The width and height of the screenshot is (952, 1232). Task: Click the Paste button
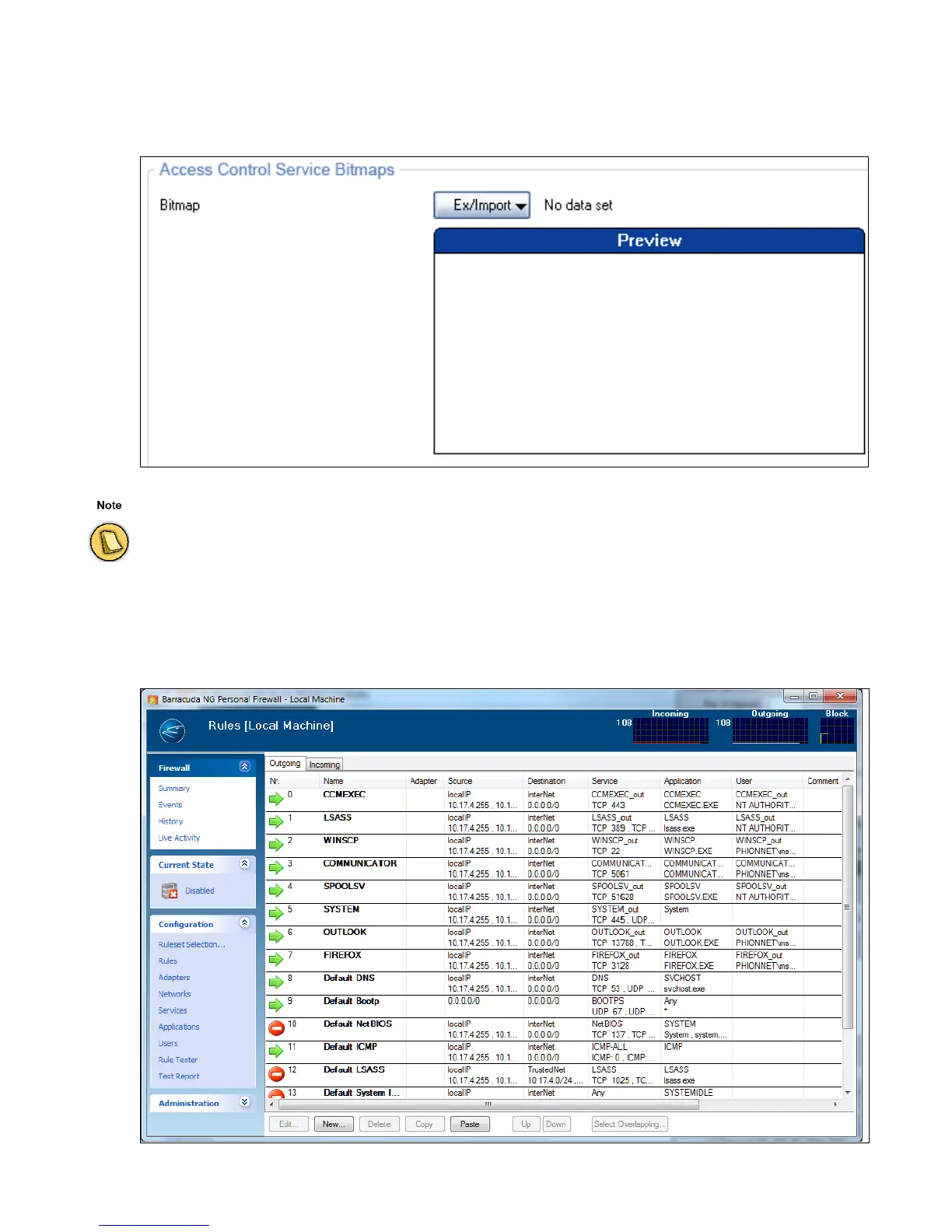pyautogui.click(x=470, y=1124)
